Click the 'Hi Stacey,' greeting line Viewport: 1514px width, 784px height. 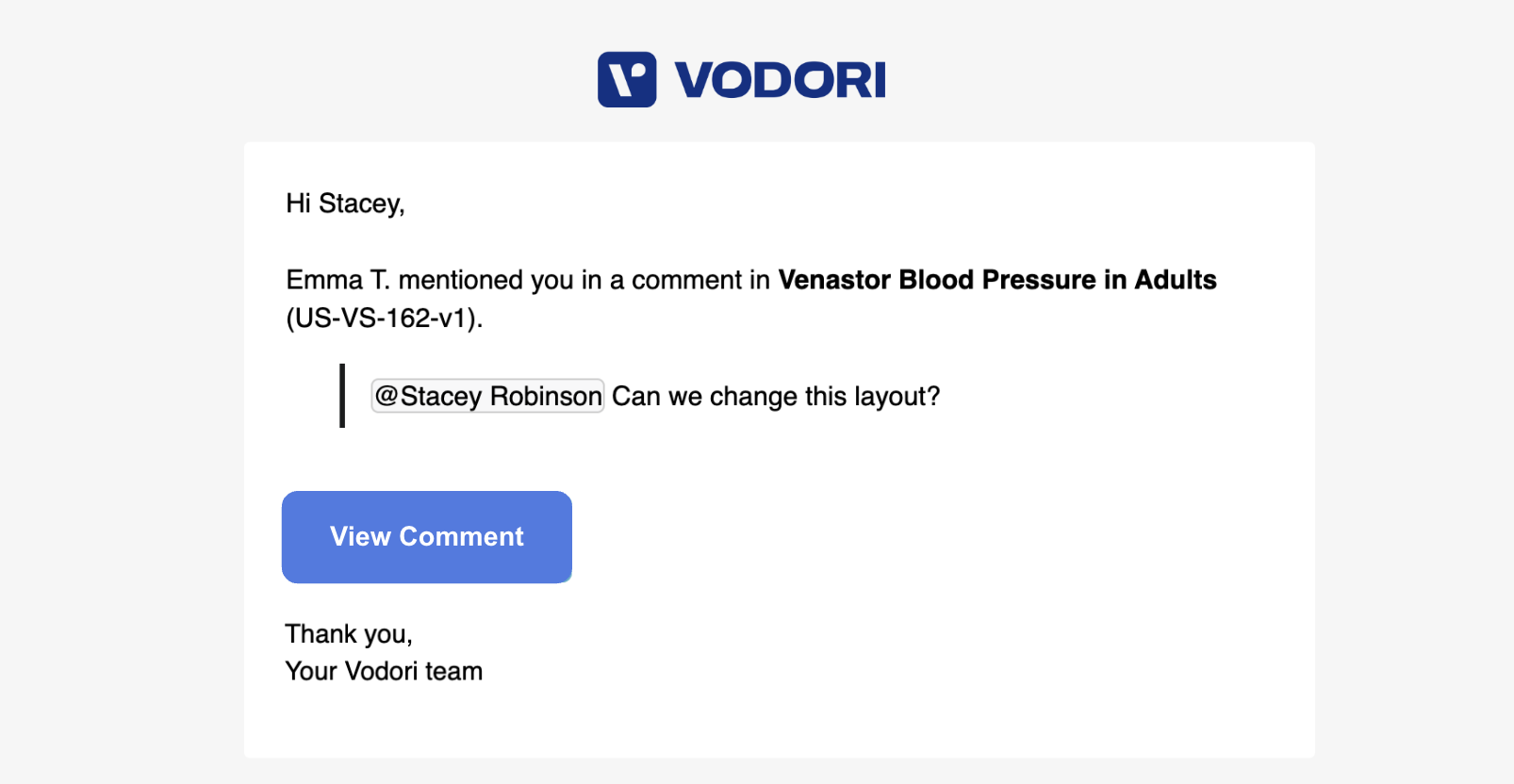point(345,204)
